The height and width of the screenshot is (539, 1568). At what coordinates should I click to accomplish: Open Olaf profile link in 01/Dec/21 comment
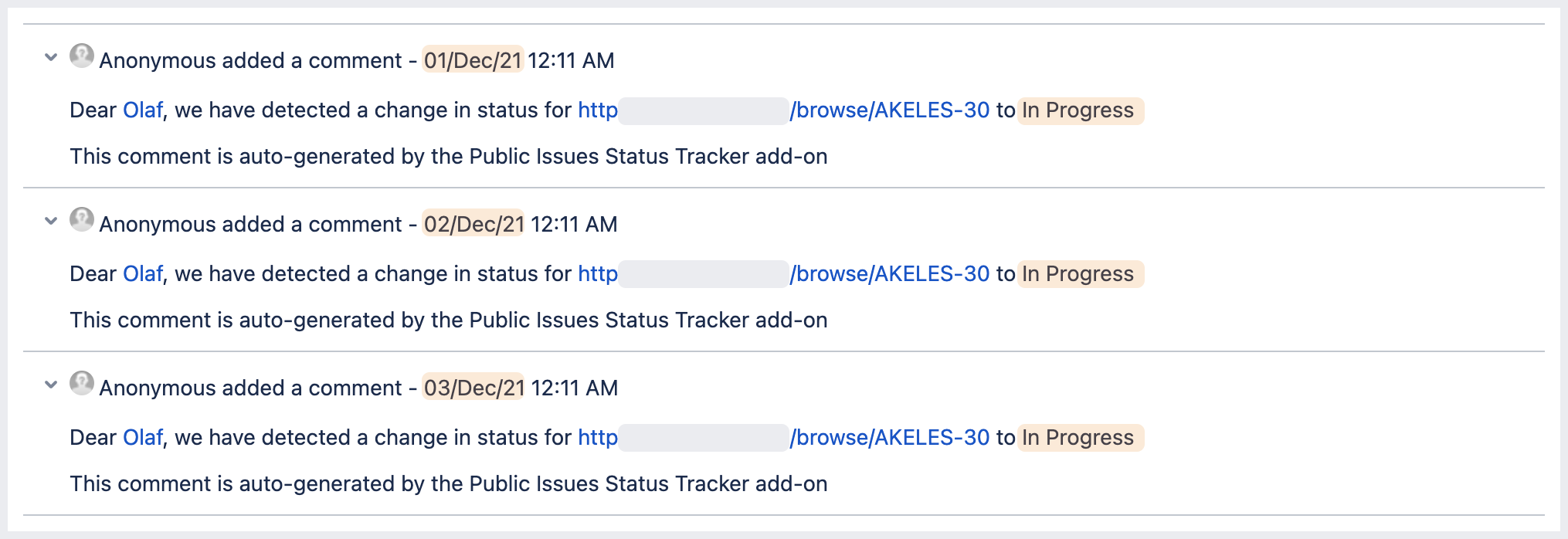coord(143,110)
